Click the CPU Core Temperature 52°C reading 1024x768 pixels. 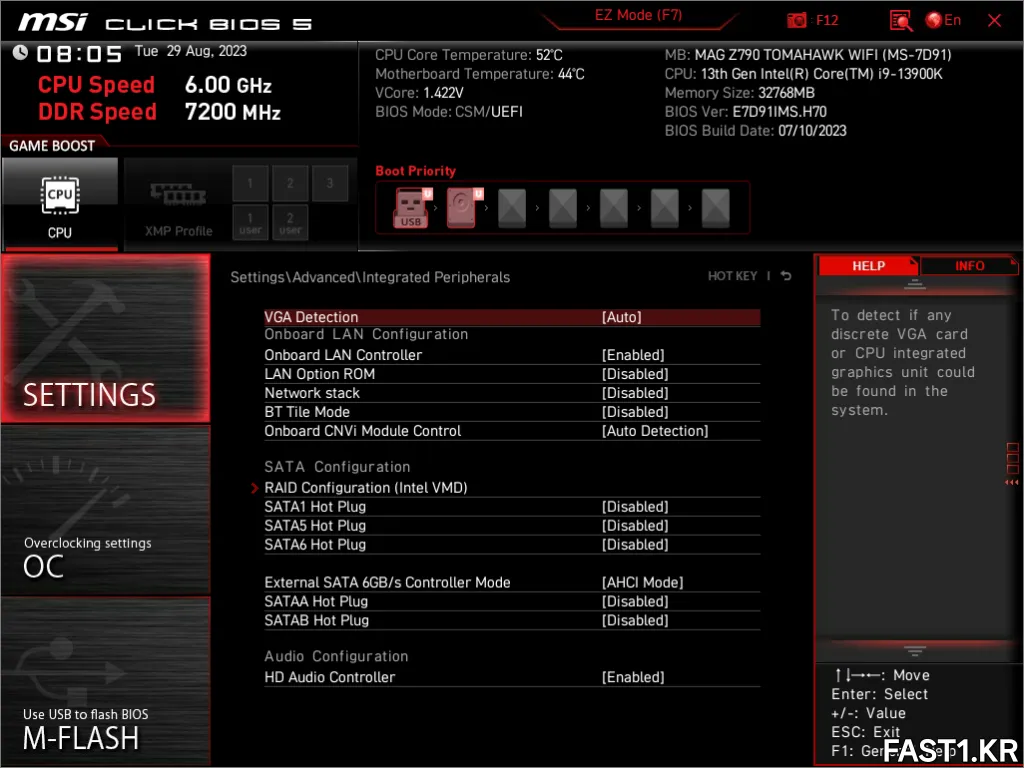(468, 55)
